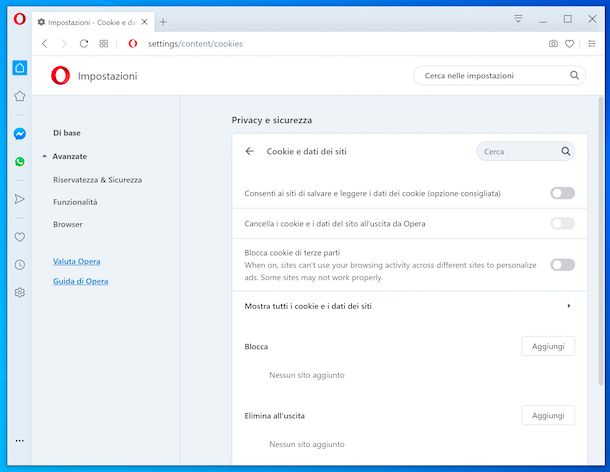Expand Mostra tutti i cookie e dati dei siti
The image size is (610, 472).
pyautogui.click(x=409, y=306)
